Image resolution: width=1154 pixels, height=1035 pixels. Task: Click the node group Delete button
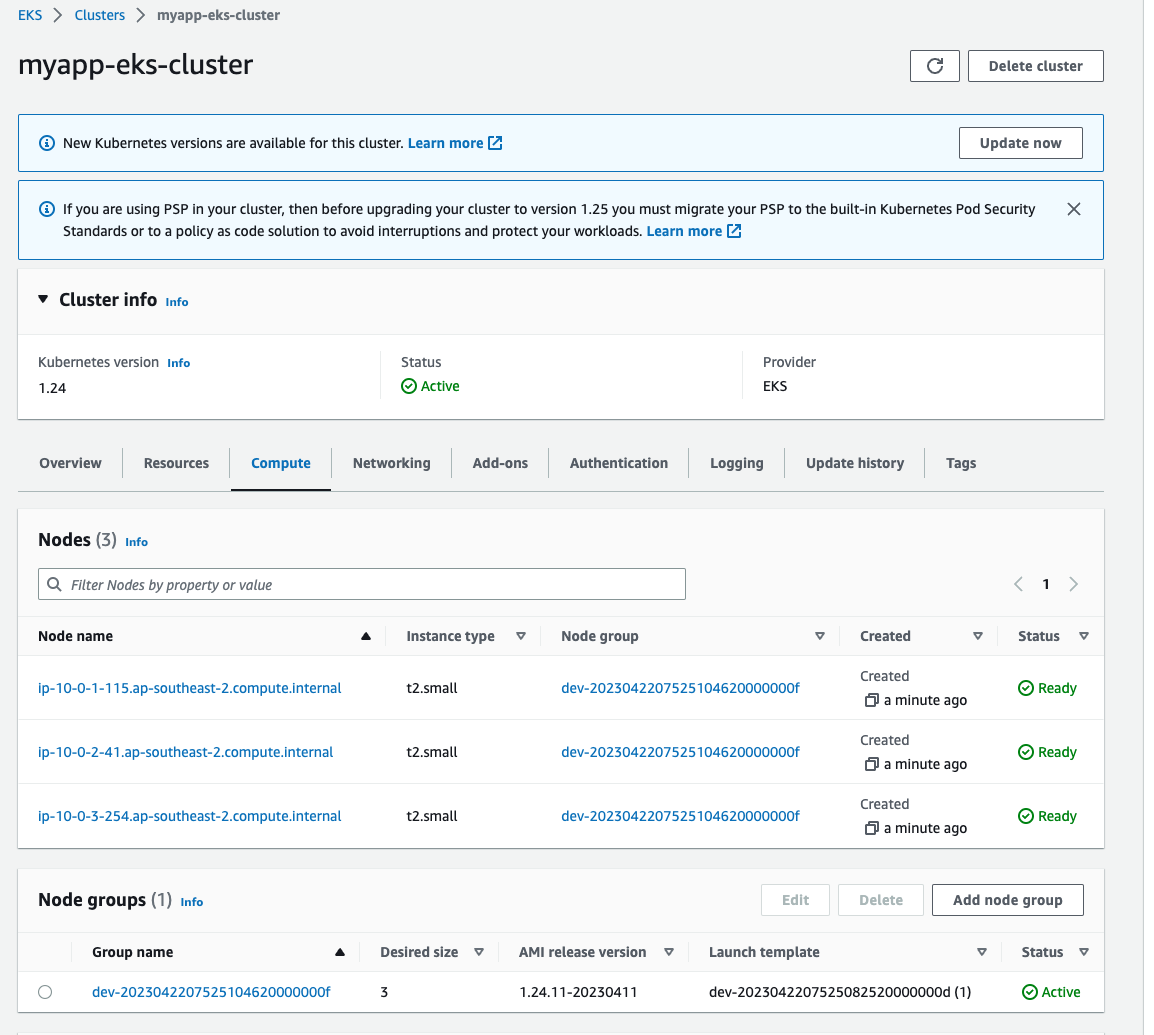(881, 900)
